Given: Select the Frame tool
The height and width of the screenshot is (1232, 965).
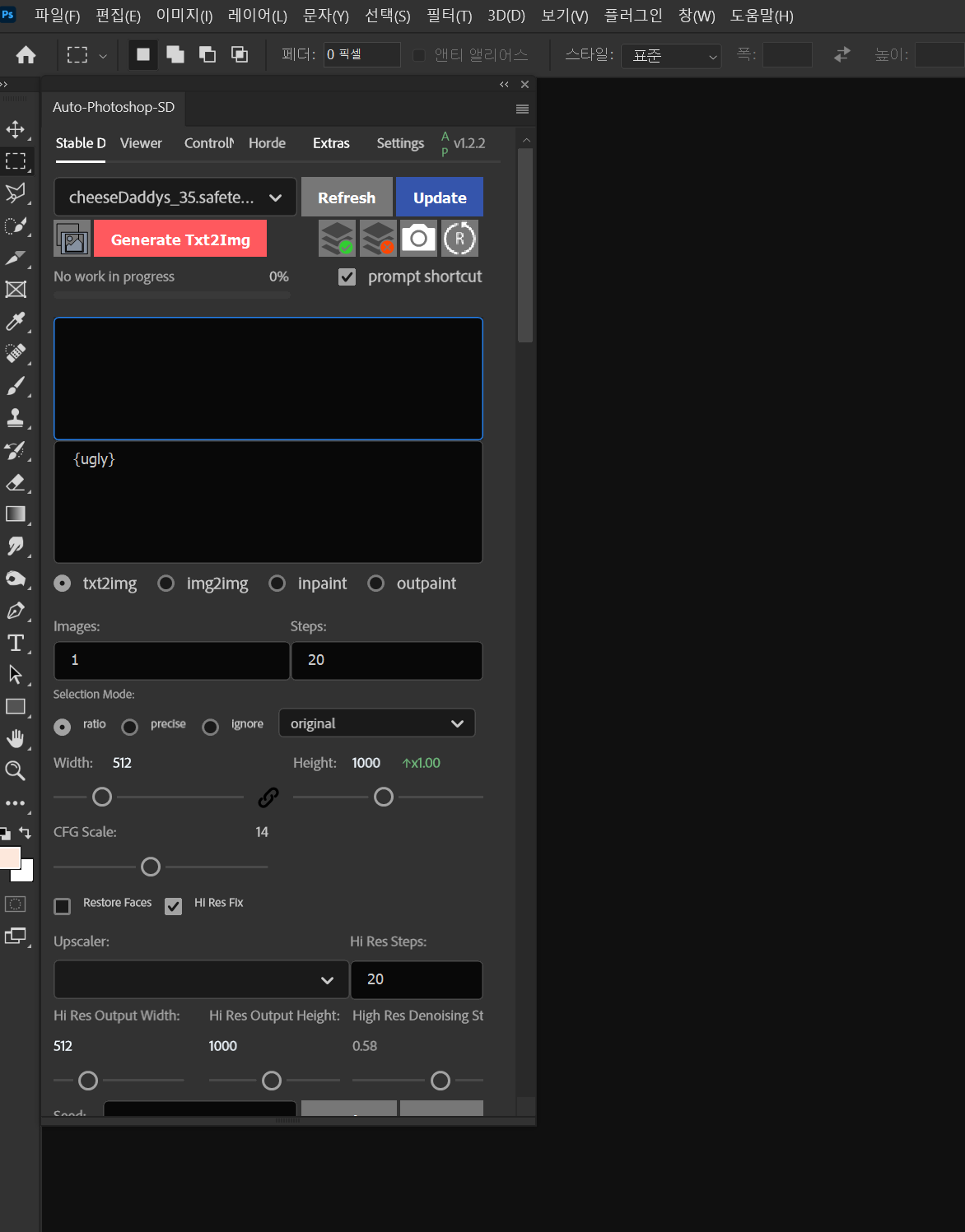Looking at the screenshot, I should tap(15, 290).
